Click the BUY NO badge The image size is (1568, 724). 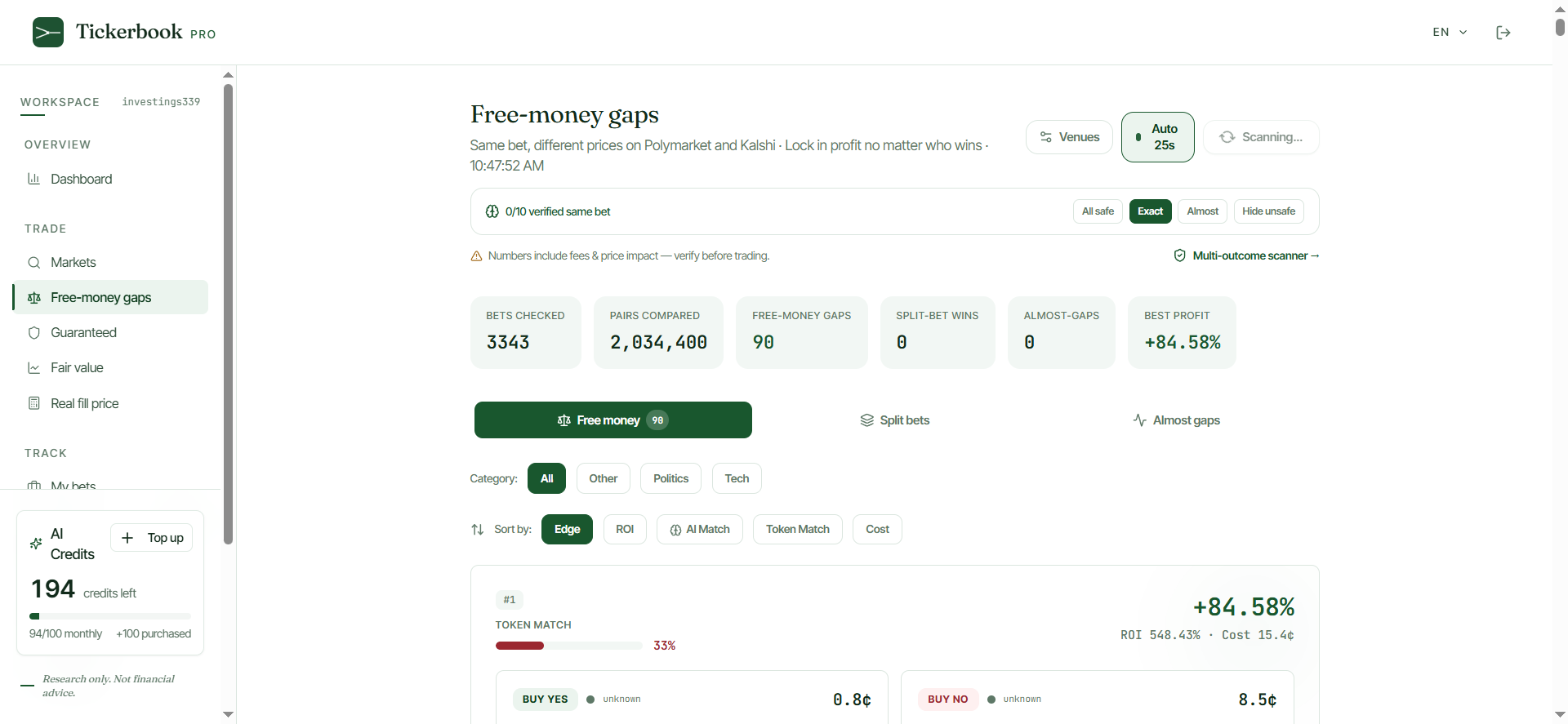[x=948, y=700]
